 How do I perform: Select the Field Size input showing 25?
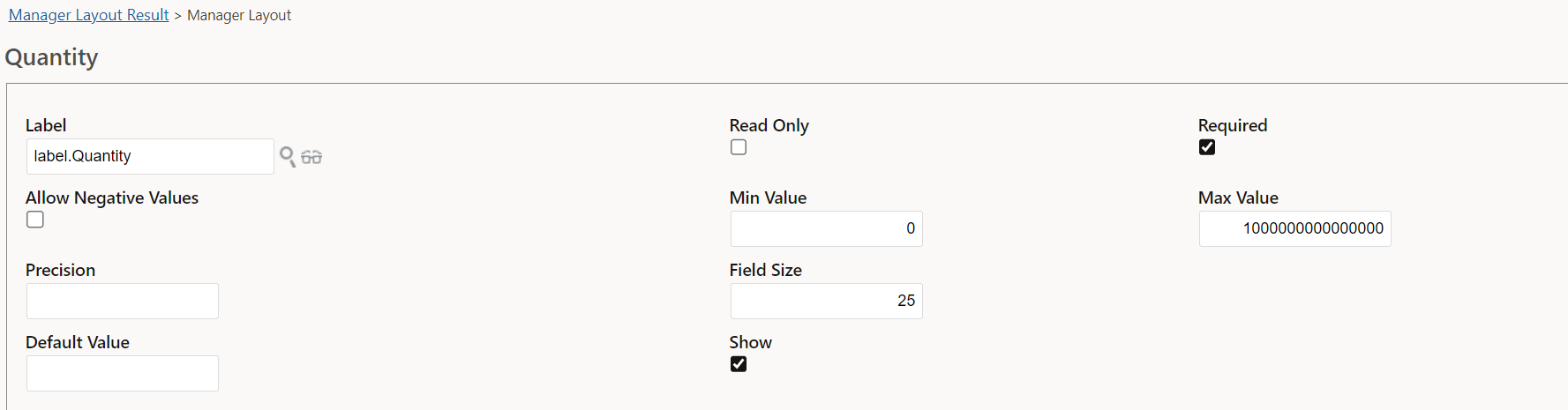(x=826, y=301)
